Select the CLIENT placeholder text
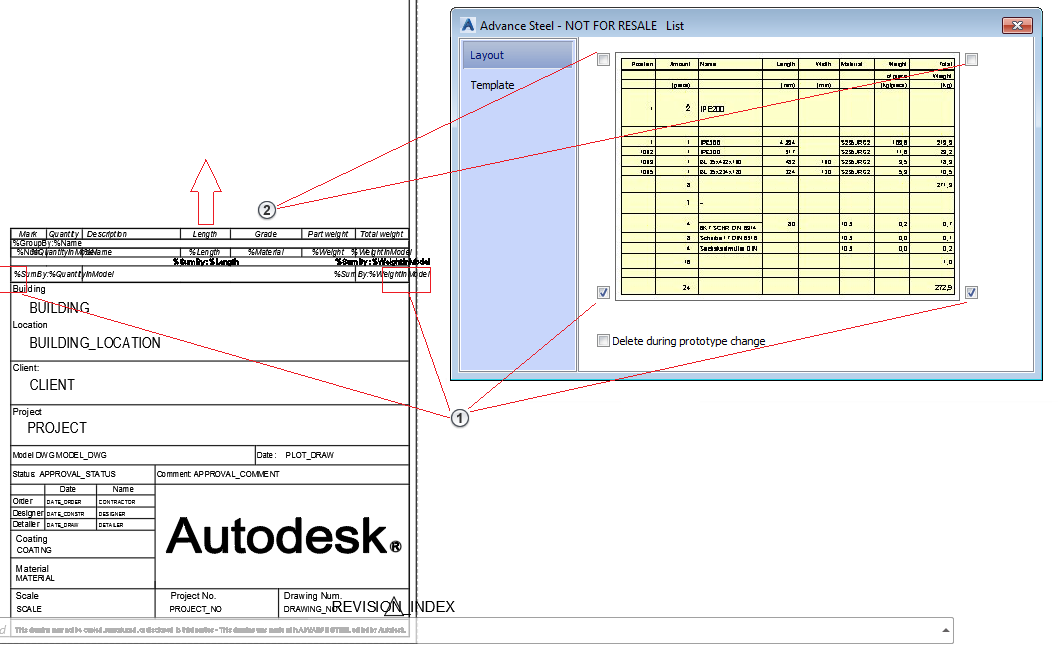This screenshot has height=646, width=1062. (52, 385)
